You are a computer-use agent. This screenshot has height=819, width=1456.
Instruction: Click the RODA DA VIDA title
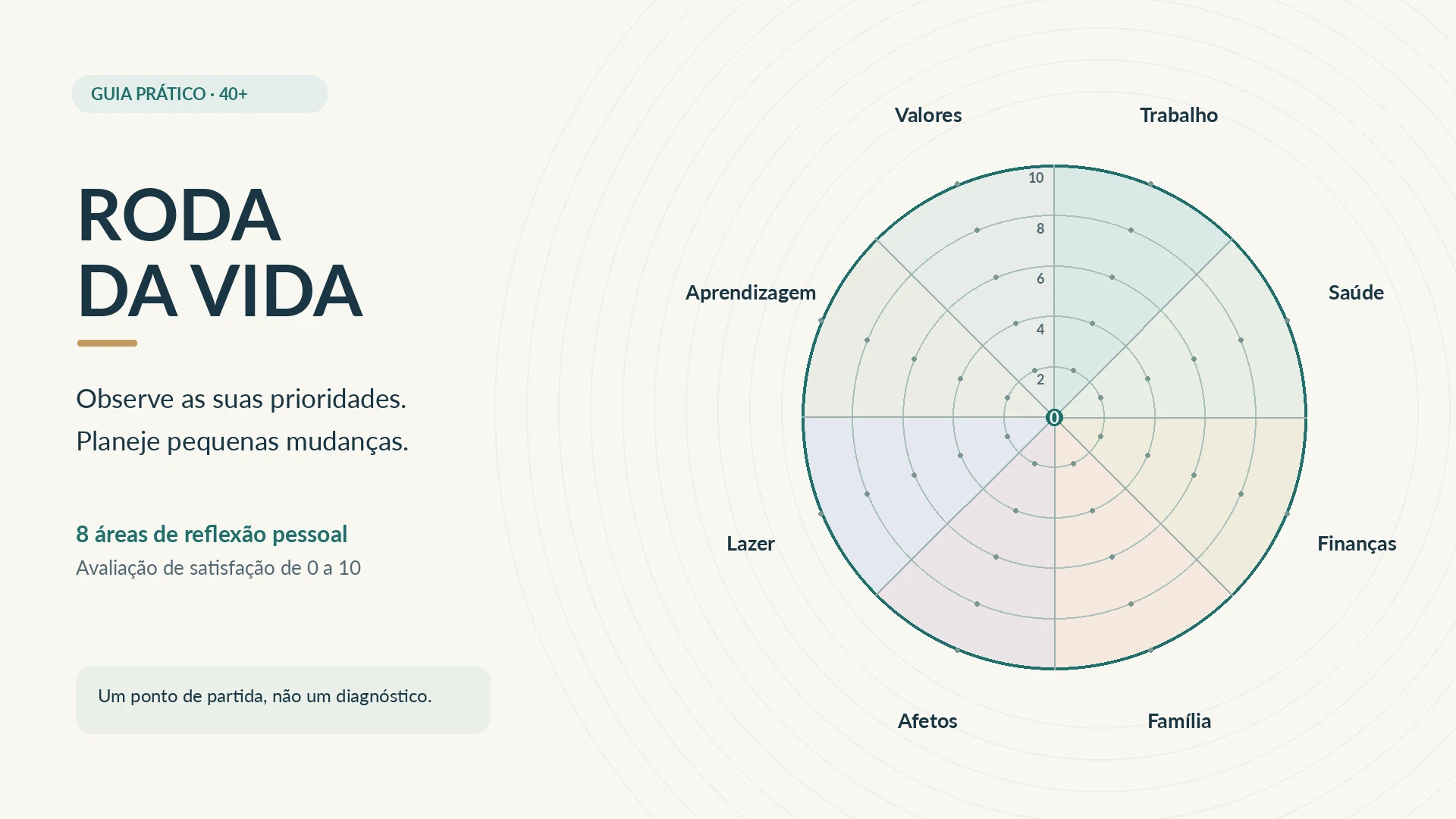[219, 253]
